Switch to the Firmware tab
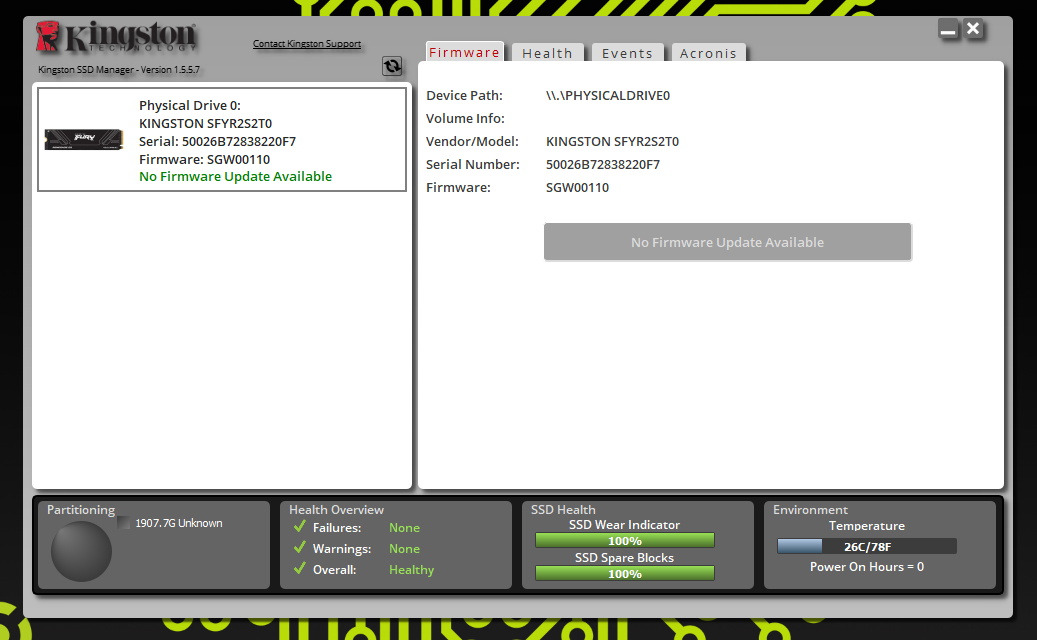 [464, 52]
